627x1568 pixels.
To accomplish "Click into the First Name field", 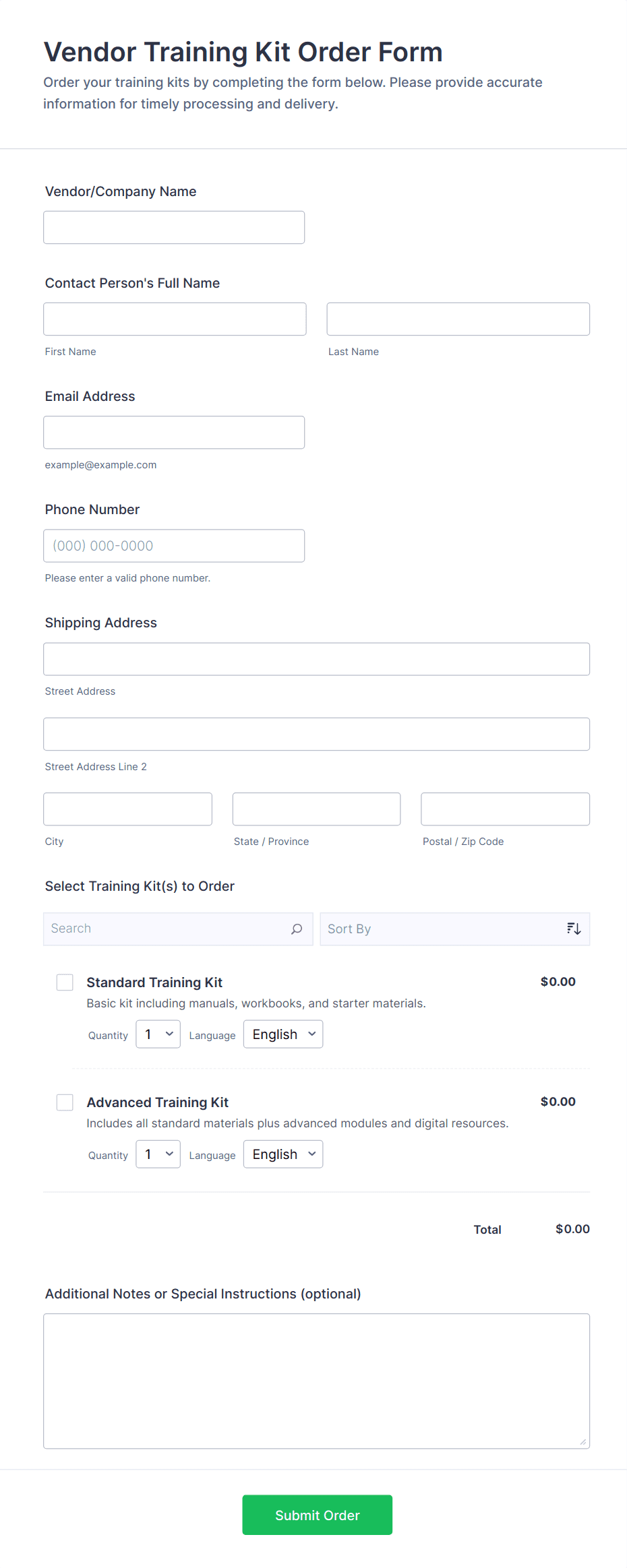I will 173,319.
